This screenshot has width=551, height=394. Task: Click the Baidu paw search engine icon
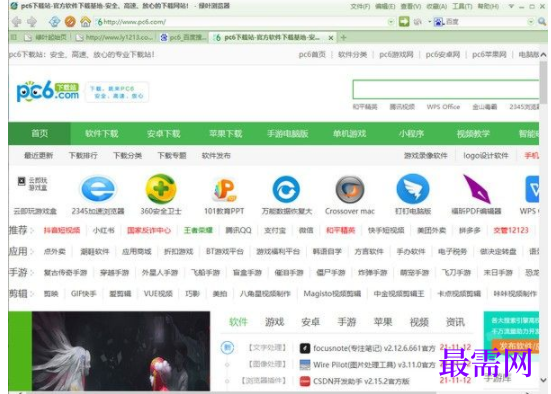439,22
